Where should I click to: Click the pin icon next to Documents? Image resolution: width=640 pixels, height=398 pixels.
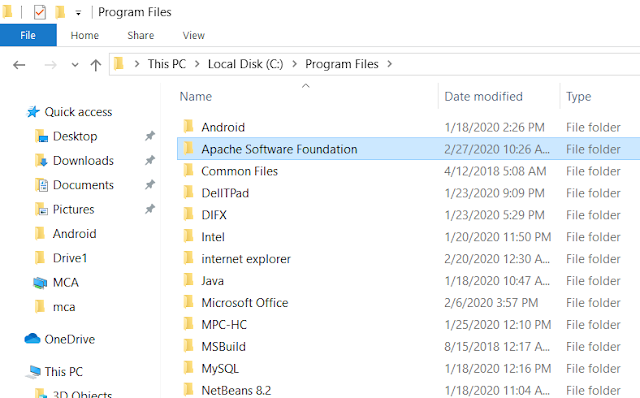pyautogui.click(x=150, y=185)
